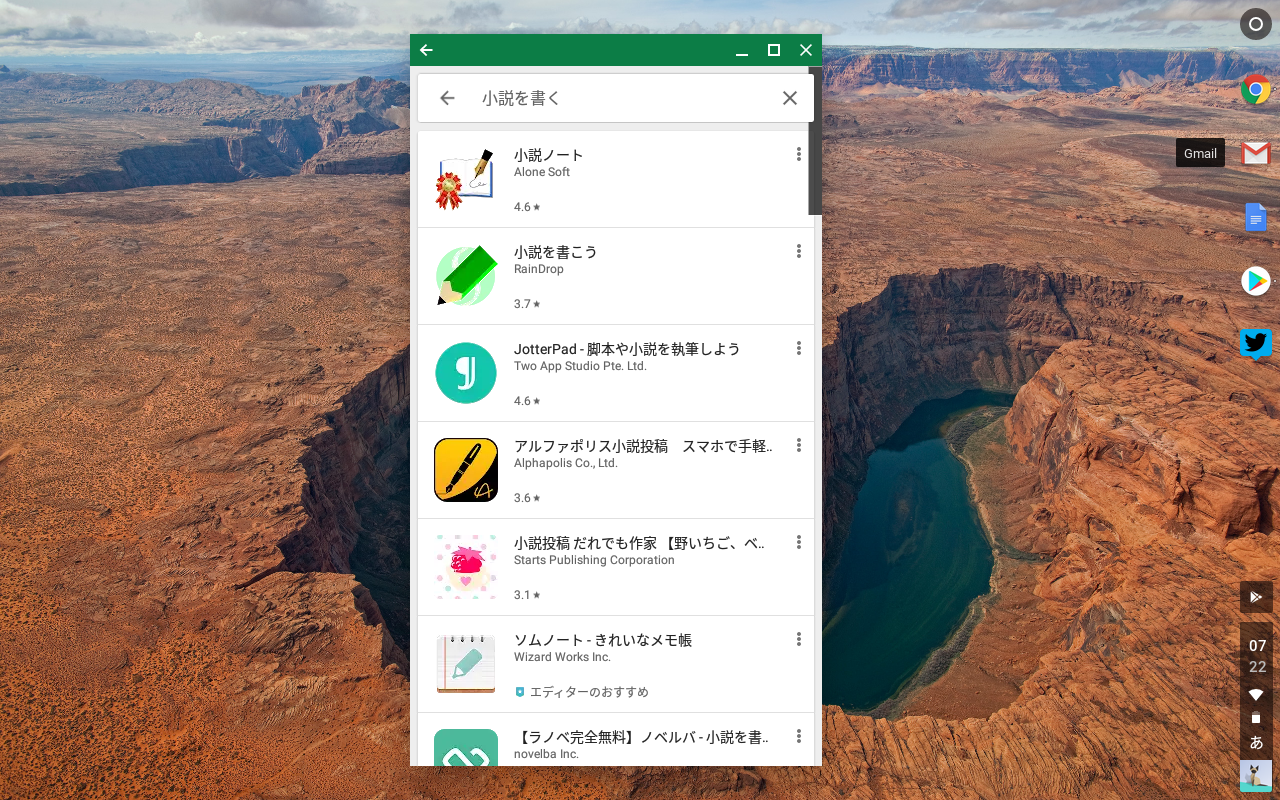This screenshot has height=800, width=1280.
Task: Click developer Wizard Works Inc.
Action: coord(562,657)
